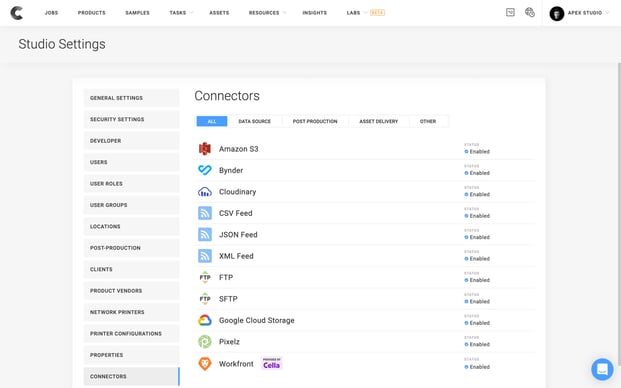Open the Bynder connector name
This screenshot has width=621, height=388.
pyautogui.click(x=231, y=170)
